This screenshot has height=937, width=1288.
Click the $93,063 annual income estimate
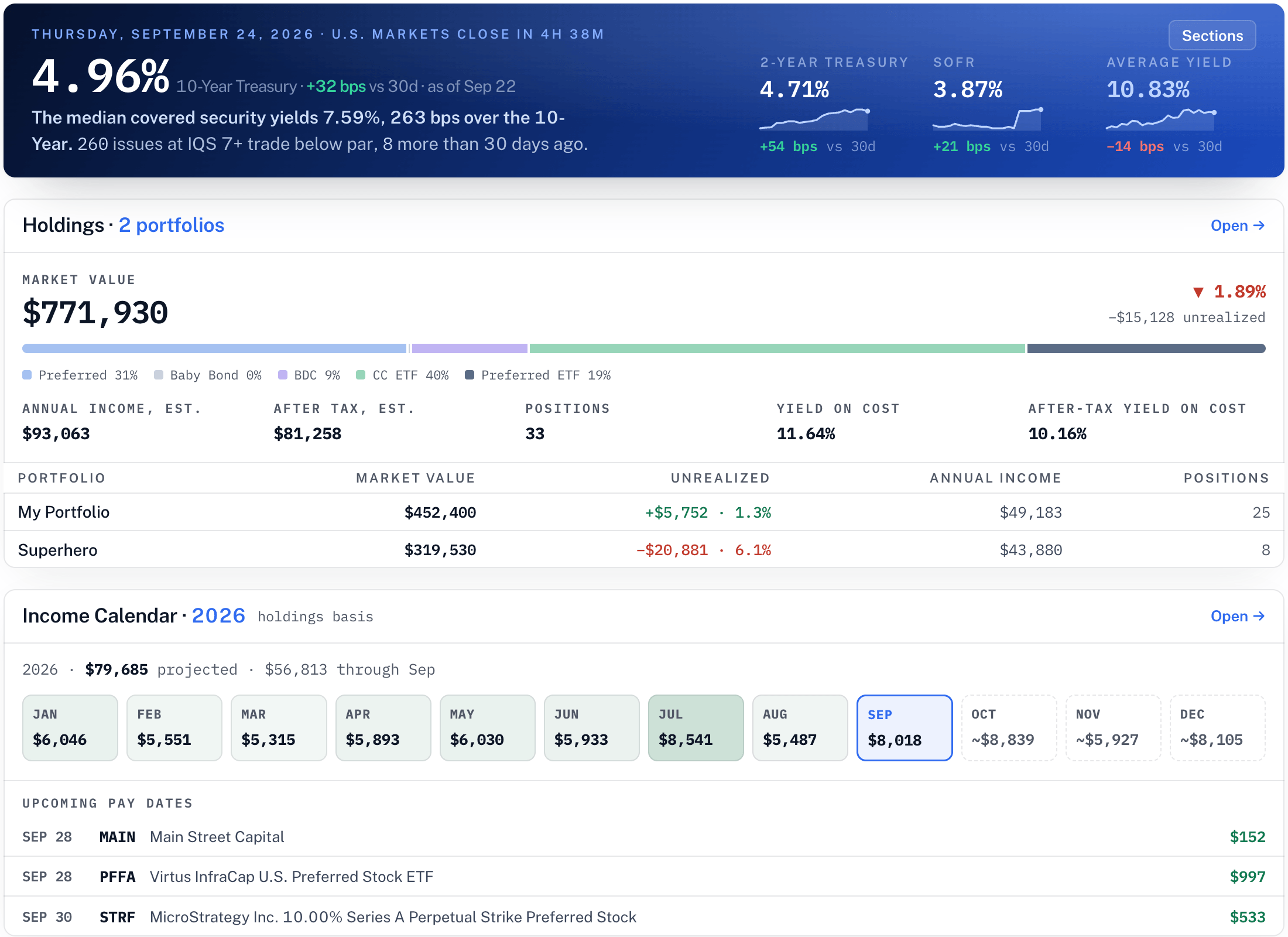(56, 433)
